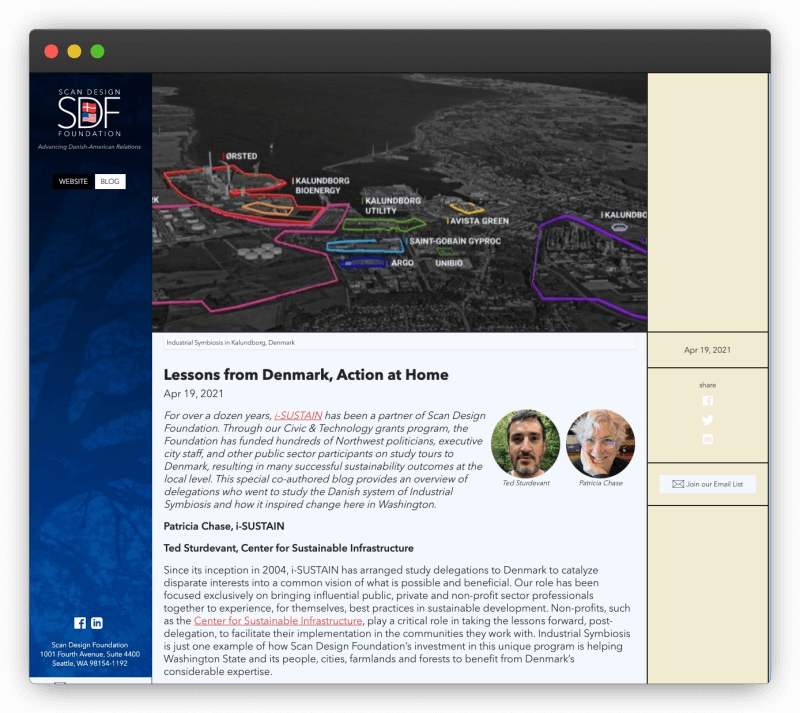Open the Facebook icon in the left sidebar
The image size is (800, 713).
point(80,623)
